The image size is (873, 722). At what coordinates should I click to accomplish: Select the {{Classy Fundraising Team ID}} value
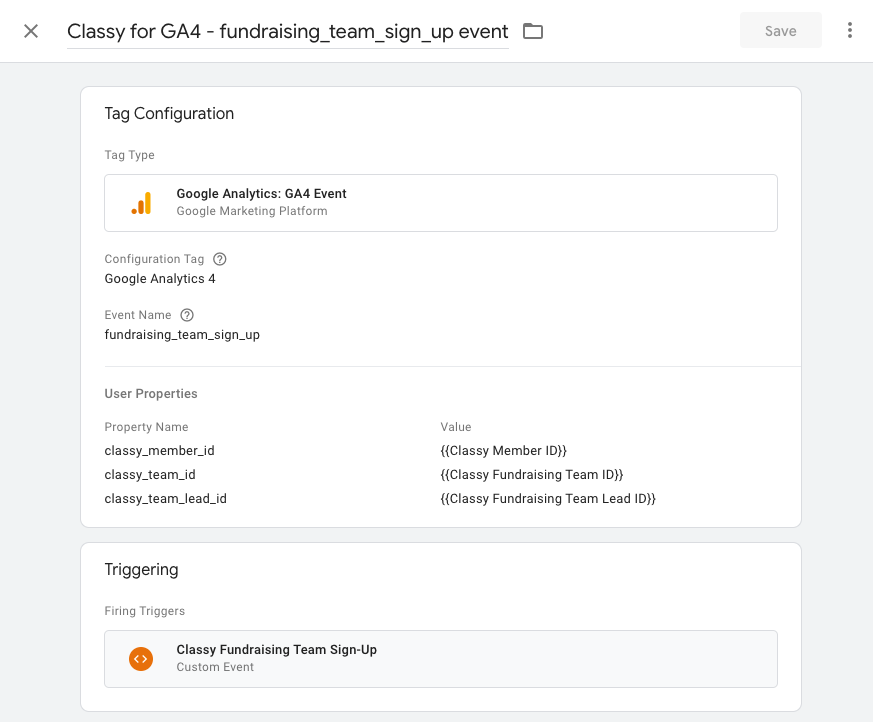[532, 474]
